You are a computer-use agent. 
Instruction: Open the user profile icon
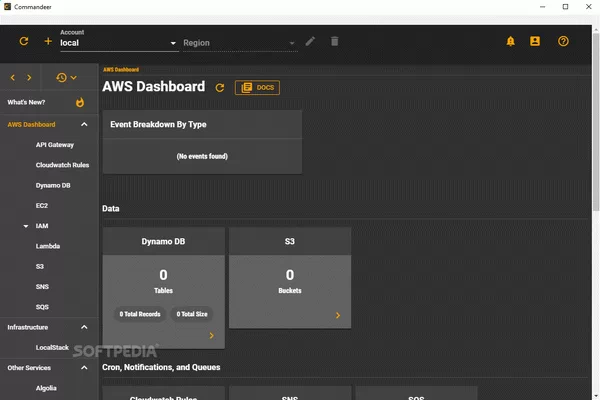(535, 42)
